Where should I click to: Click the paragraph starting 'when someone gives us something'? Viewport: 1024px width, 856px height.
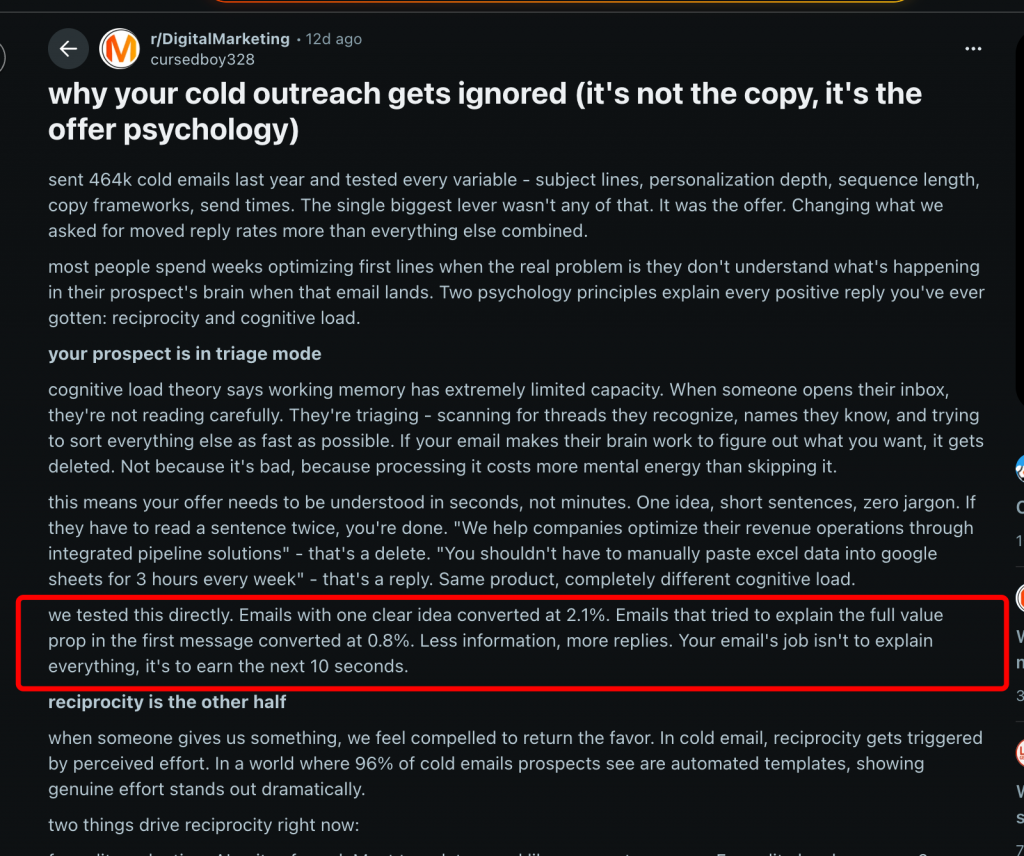tap(515, 763)
